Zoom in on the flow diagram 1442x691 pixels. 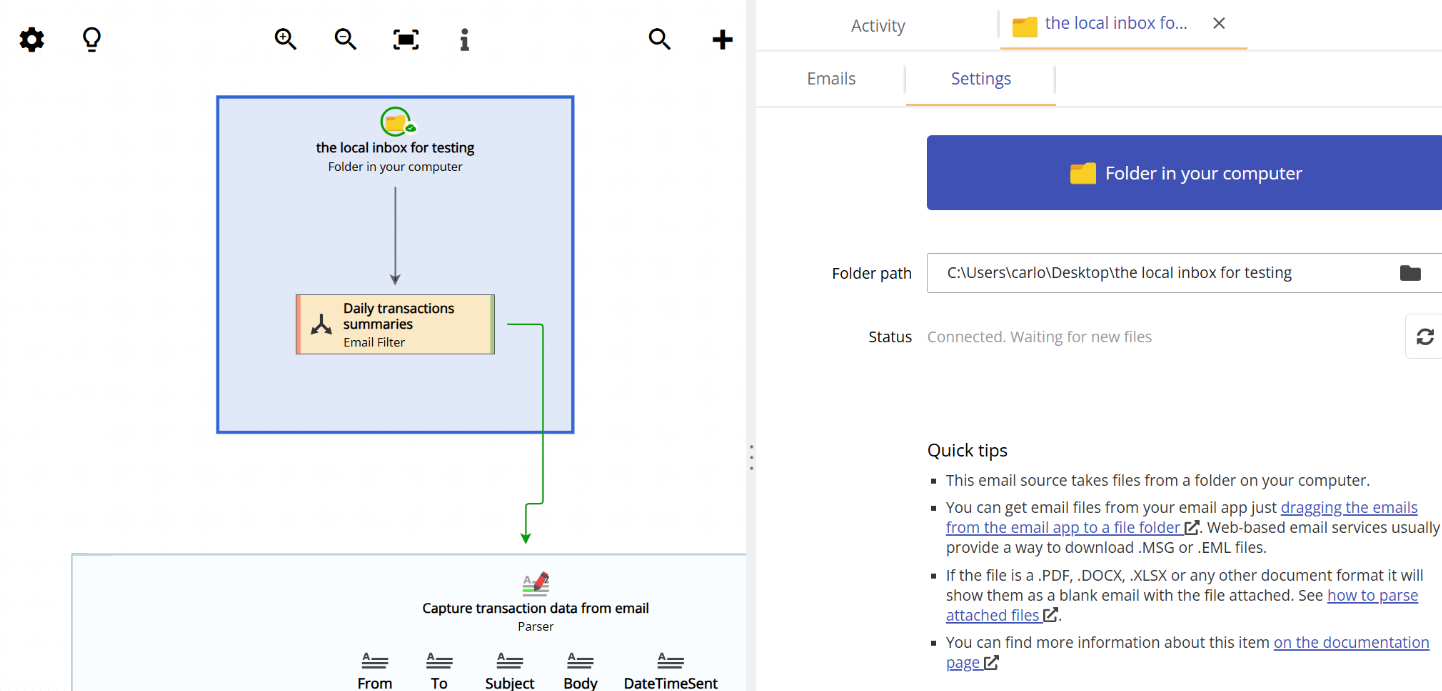pyautogui.click(x=285, y=39)
